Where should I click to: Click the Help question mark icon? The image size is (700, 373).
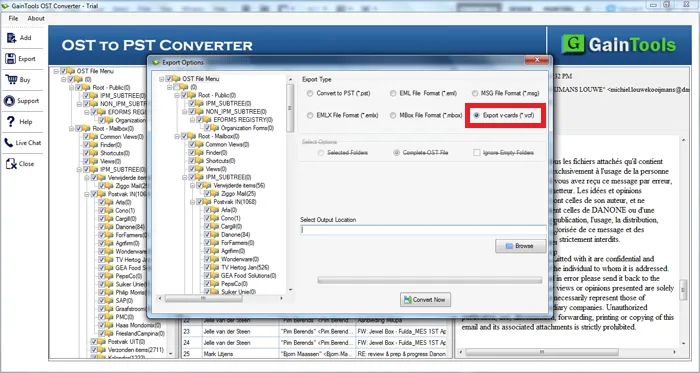(x=11, y=121)
